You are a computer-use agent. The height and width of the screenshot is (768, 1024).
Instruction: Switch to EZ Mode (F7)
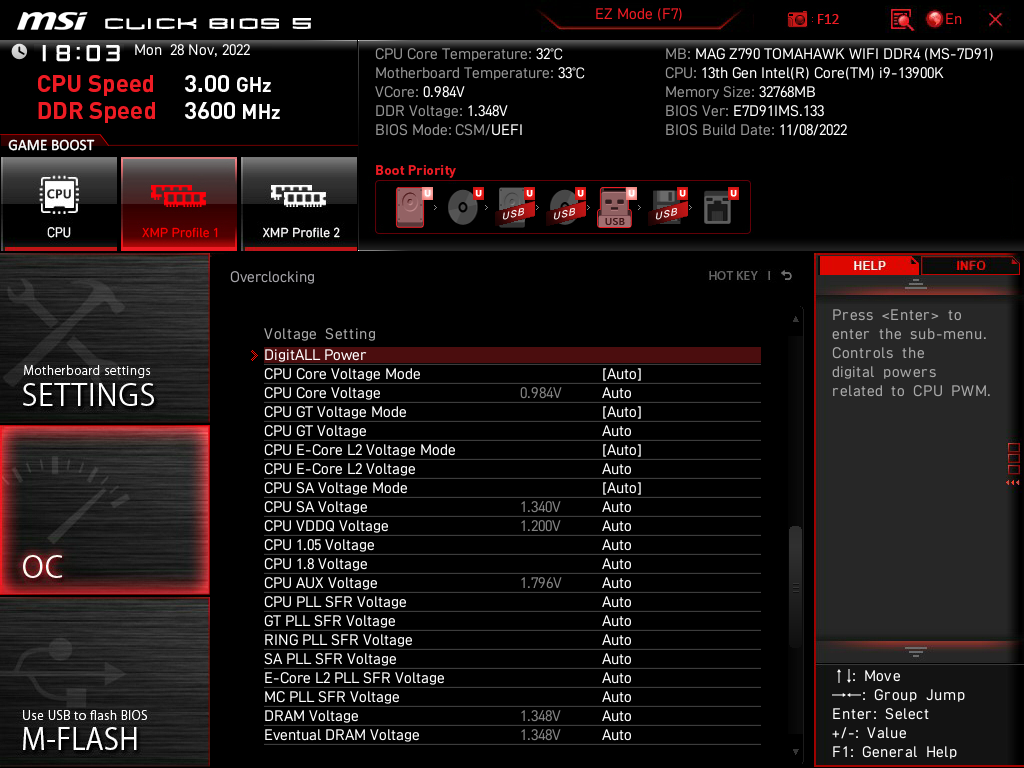tap(639, 14)
